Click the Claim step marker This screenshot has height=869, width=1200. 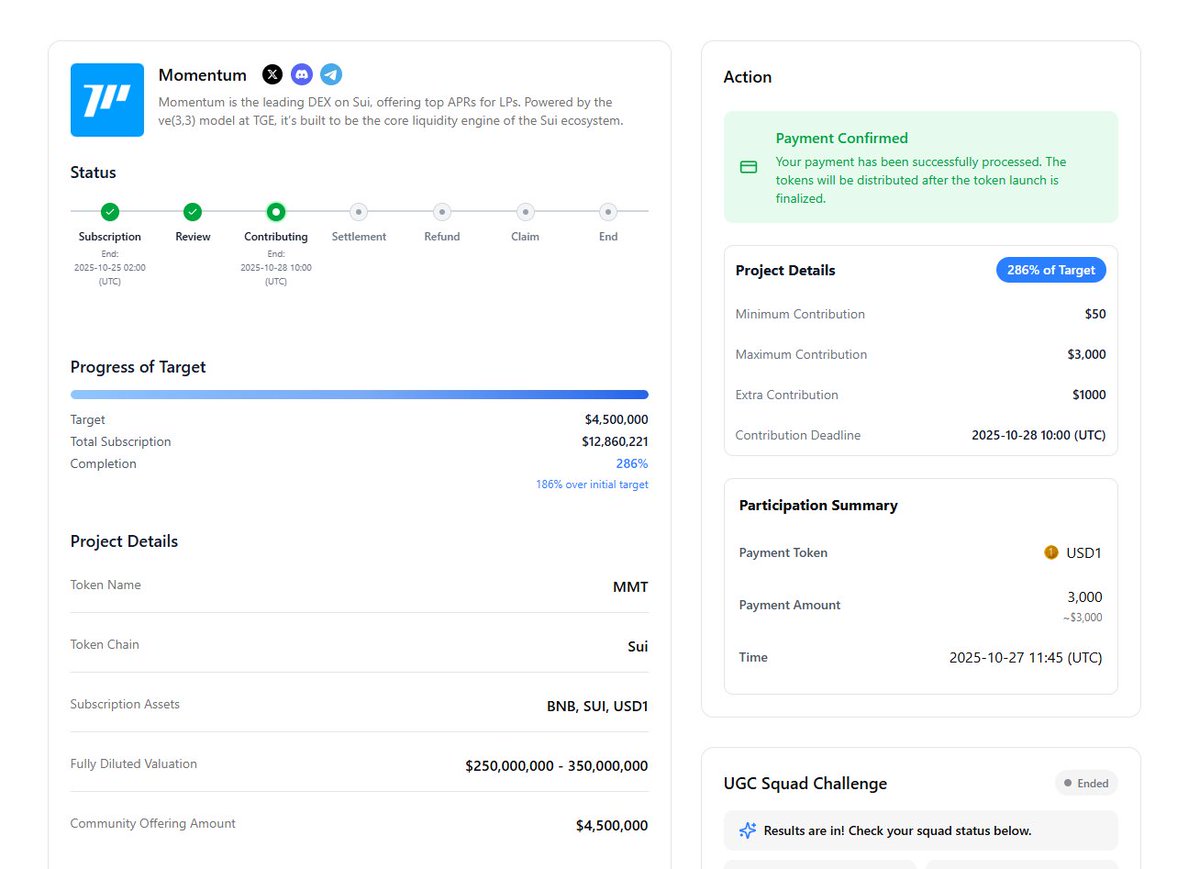[525, 212]
